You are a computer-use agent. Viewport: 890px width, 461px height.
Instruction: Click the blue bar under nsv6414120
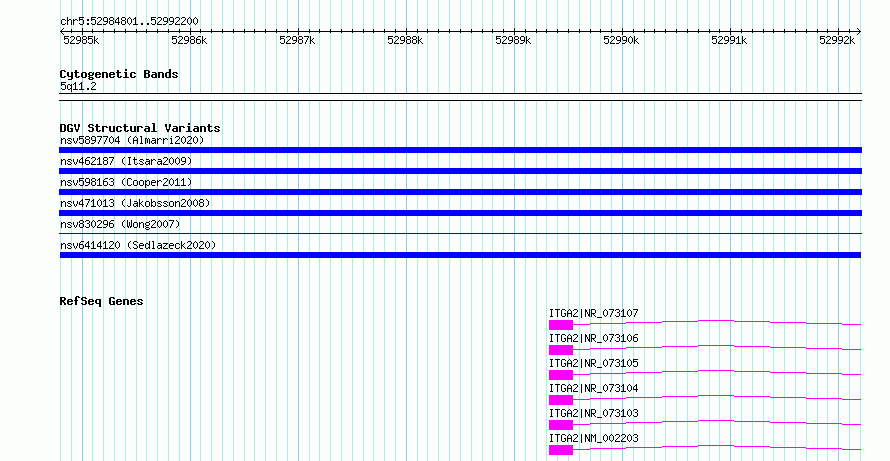click(460, 255)
